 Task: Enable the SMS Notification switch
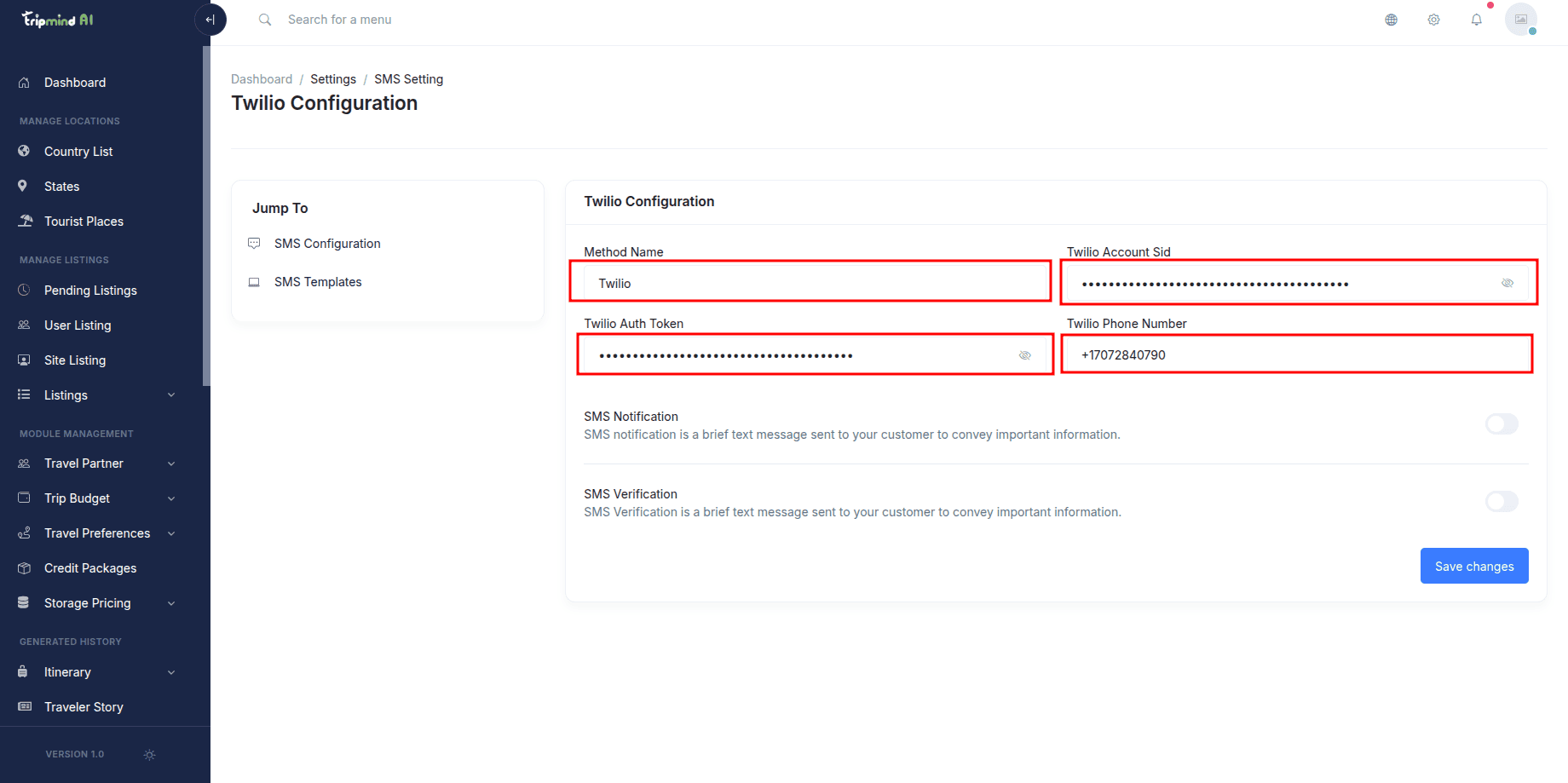pos(1502,424)
